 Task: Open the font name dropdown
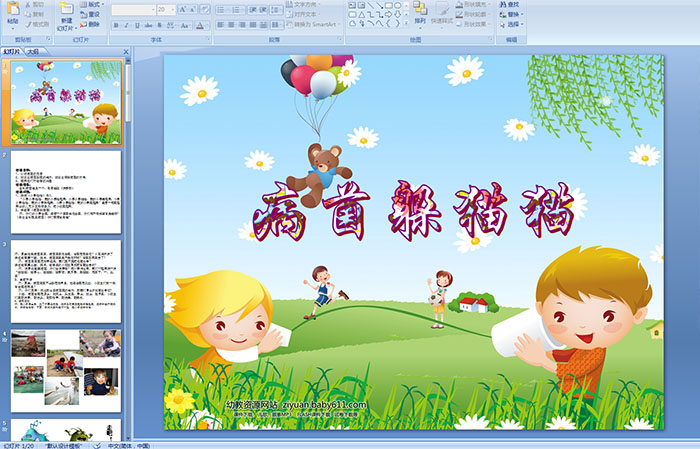[153, 9]
